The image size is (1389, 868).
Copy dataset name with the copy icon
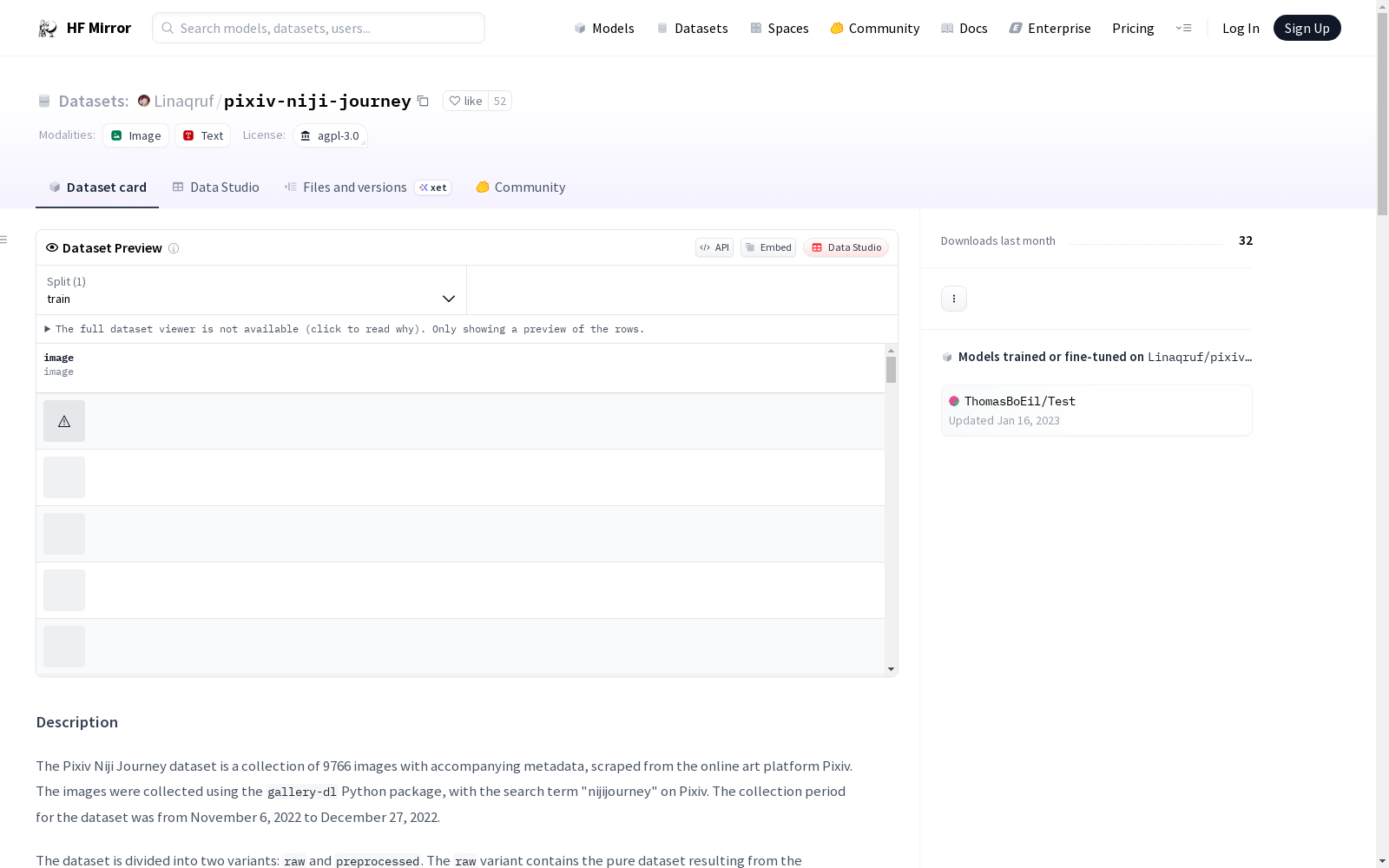423,101
